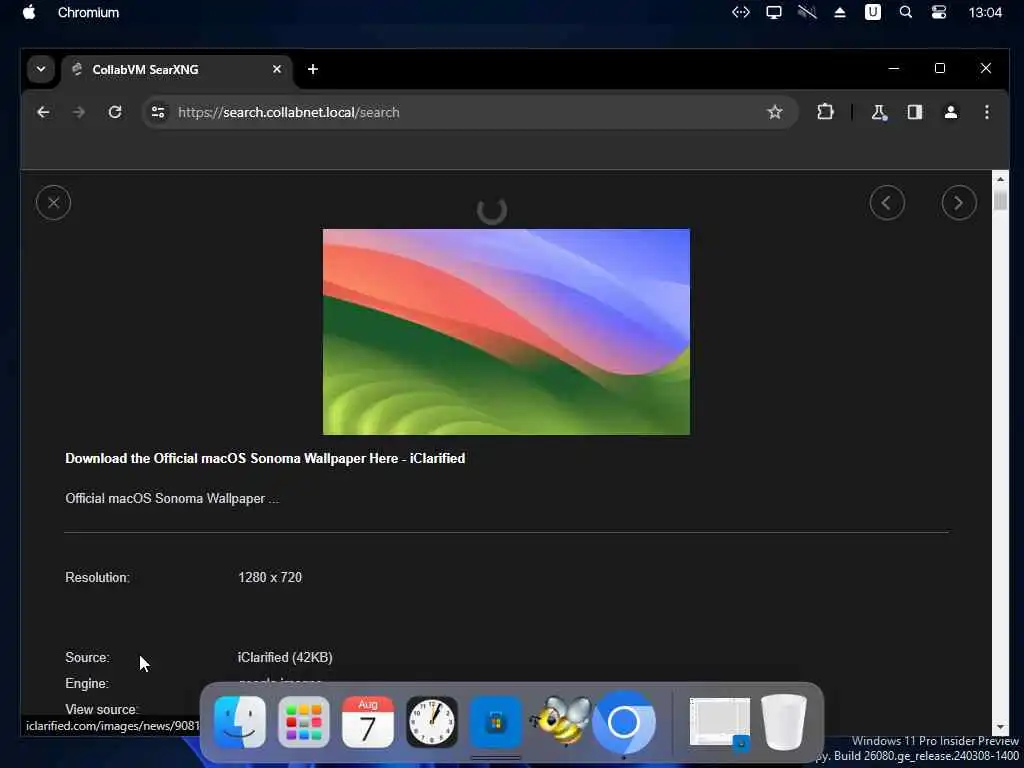Go forward in browser history
This screenshot has width=1024, height=768.
tap(79, 112)
